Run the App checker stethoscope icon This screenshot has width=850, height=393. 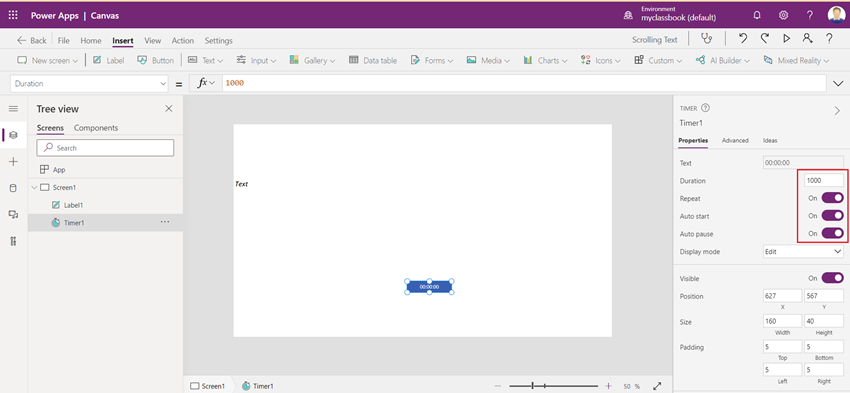(x=706, y=38)
